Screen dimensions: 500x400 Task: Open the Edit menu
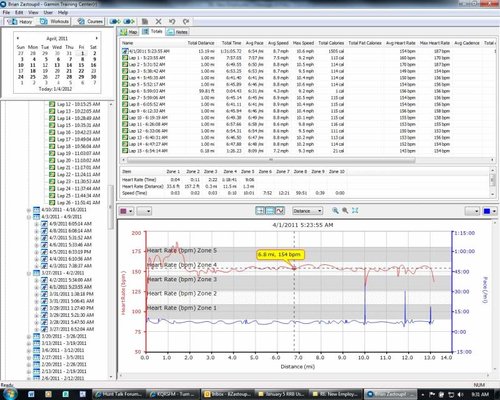click(19, 13)
